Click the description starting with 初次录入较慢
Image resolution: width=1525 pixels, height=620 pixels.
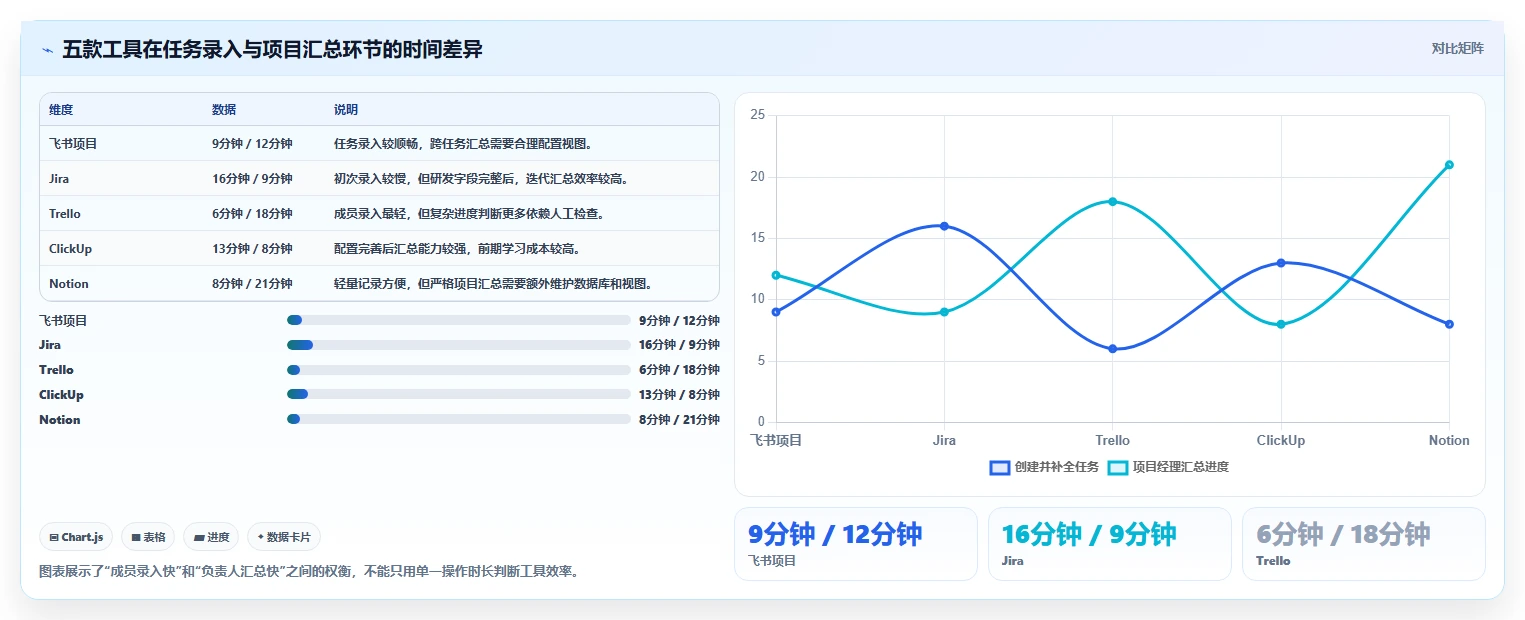pyautogui.click(x=482, y=179)
